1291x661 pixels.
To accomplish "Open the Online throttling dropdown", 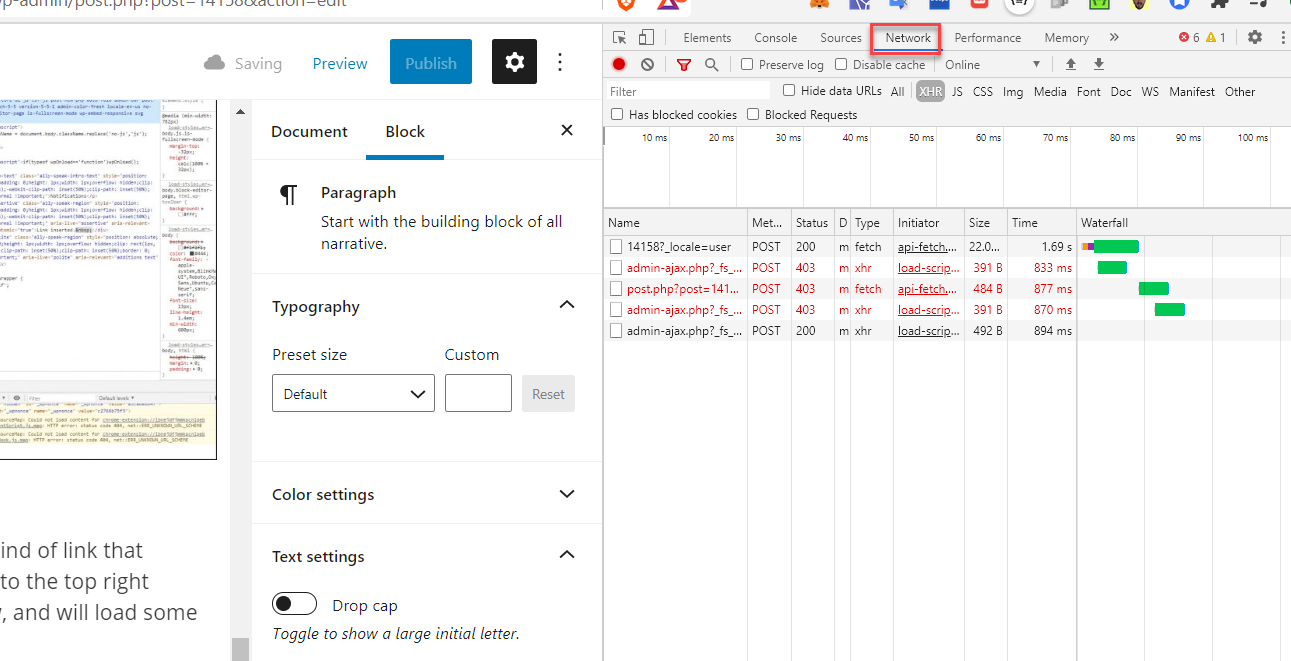I will (992, 65).
